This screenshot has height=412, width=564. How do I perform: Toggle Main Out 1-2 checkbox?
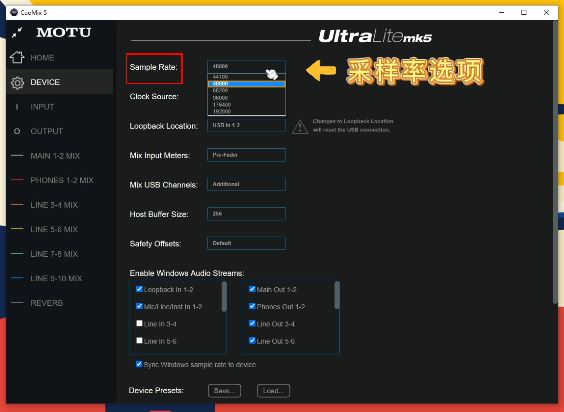pyautogui.click(x=252, y=289)
